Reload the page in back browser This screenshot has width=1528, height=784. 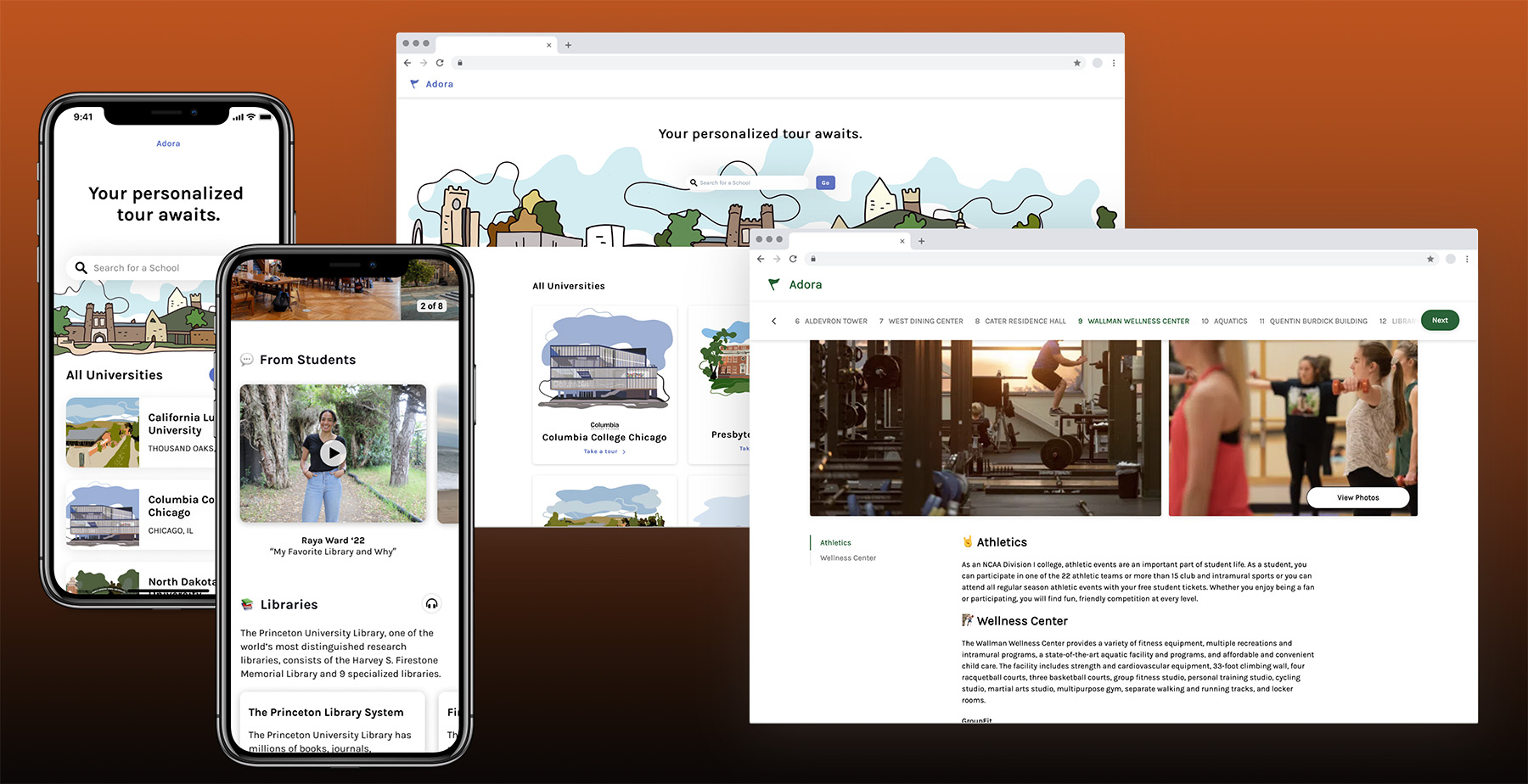click(x=440, y=63)
